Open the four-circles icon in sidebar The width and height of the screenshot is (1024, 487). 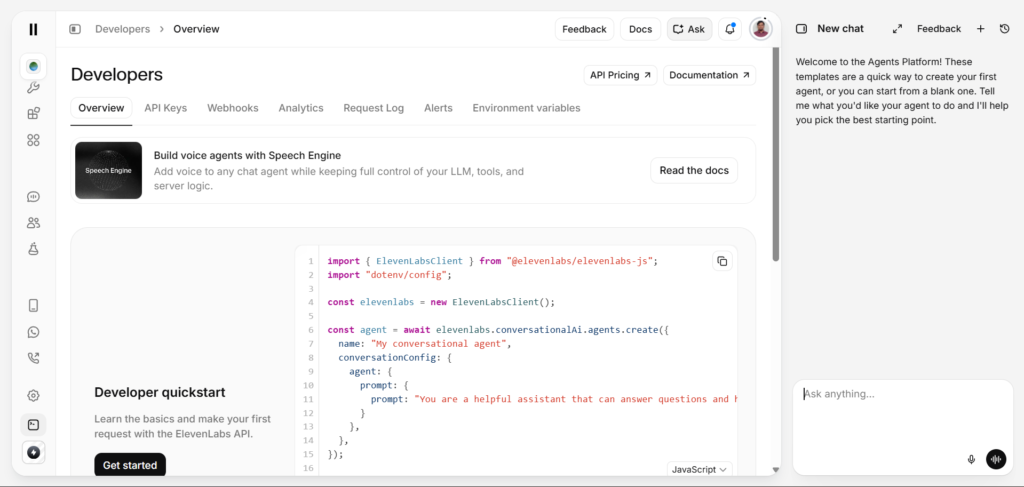coord(33,140)
